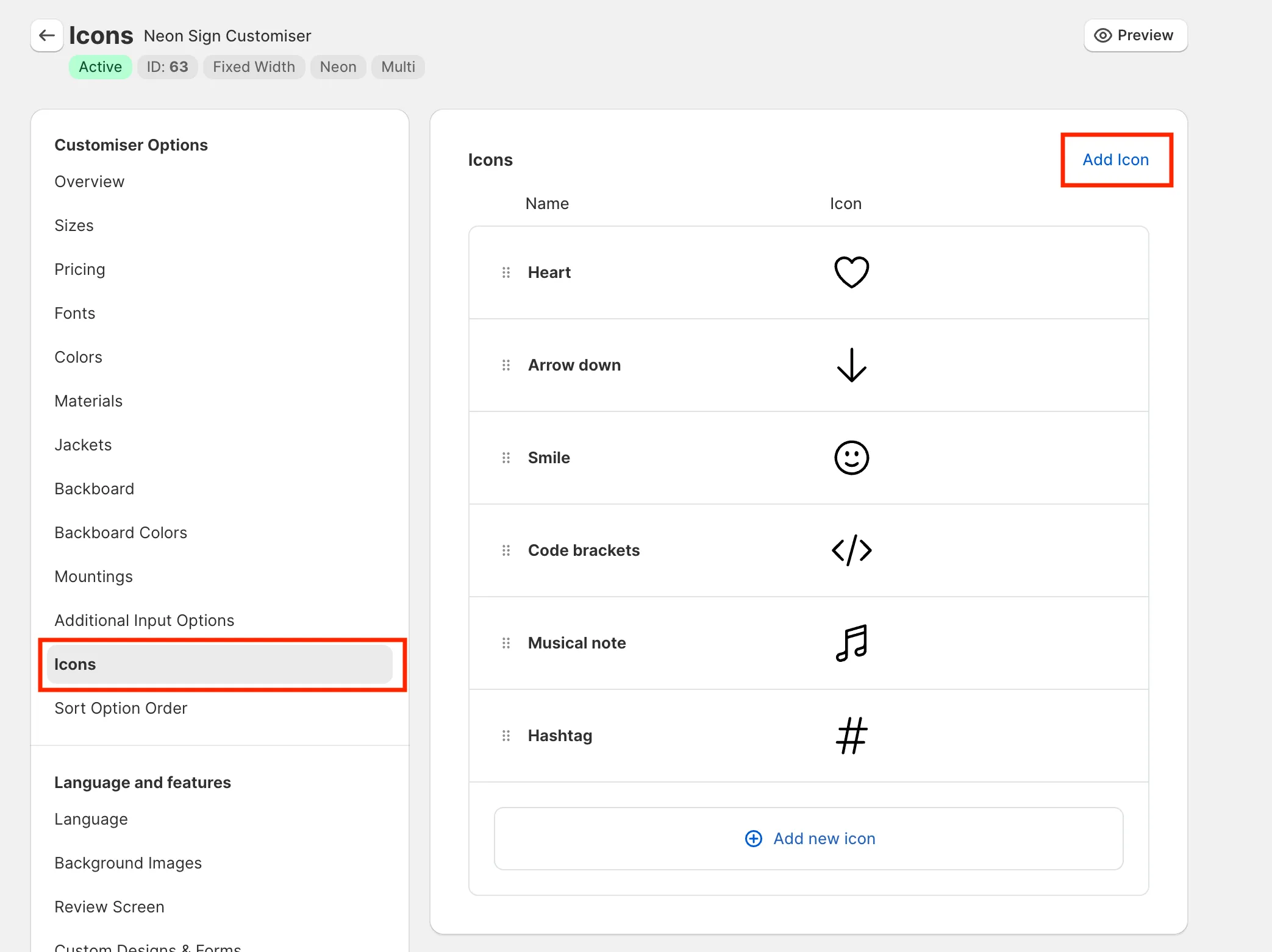This screenshot has height=952, width=1272.
Task: Click the Arrow down icon row
Action: coord(808,365)
